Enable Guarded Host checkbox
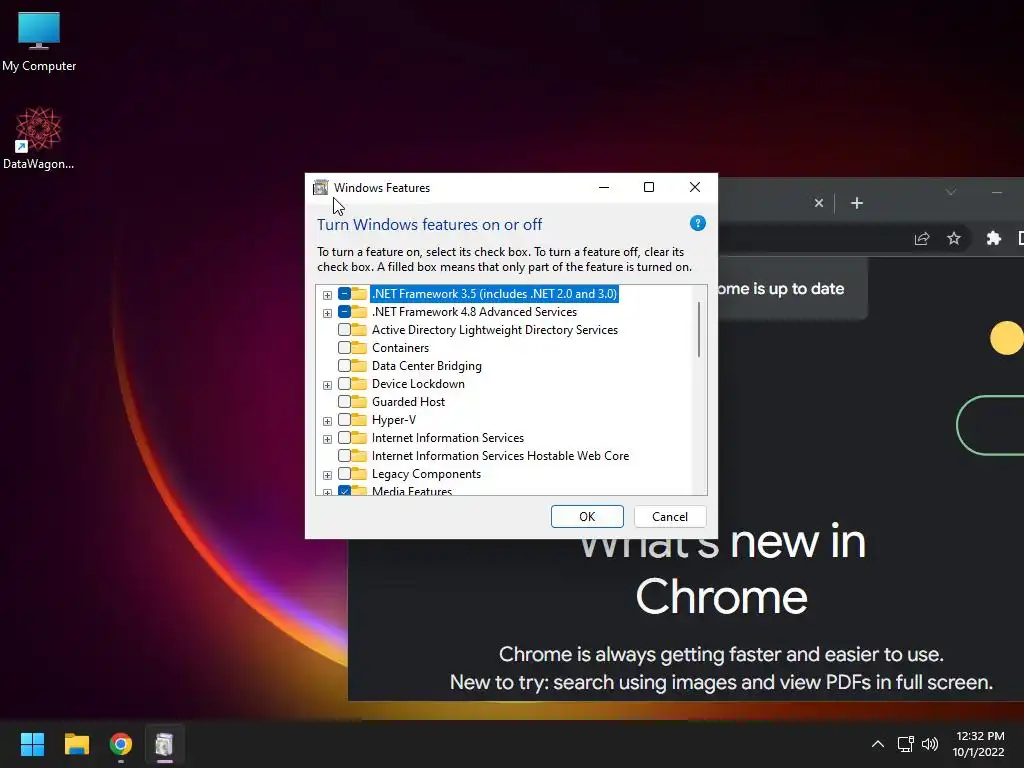This screenshot has height=768, width=1024. pyautogui.click(x=344, y=402)
